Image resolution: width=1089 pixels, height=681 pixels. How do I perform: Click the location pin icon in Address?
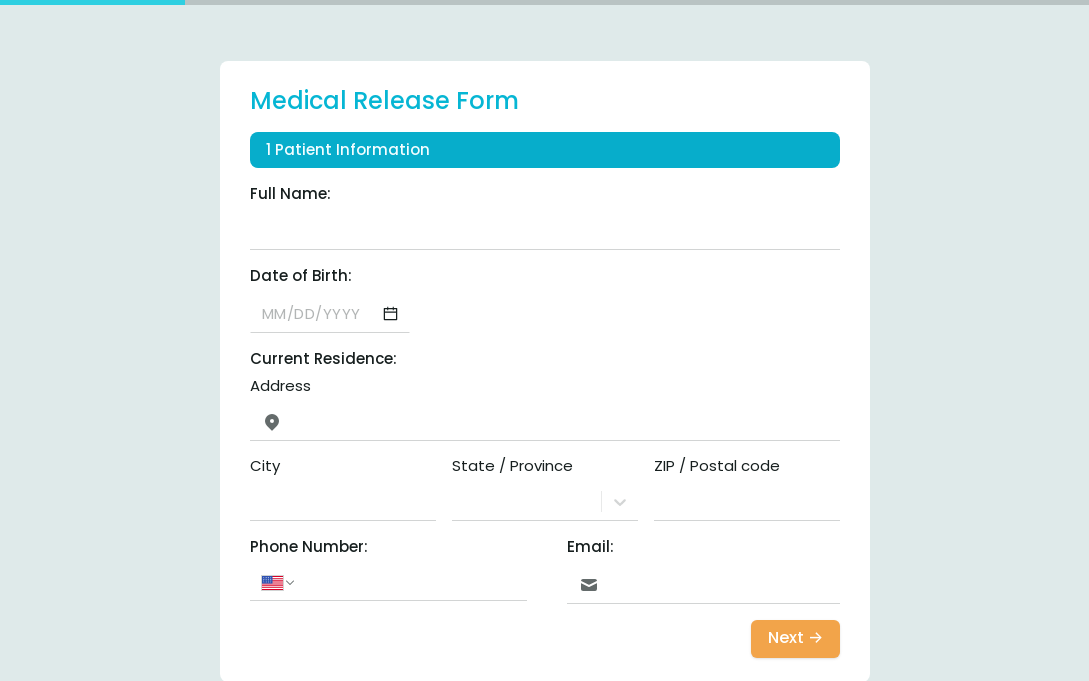tap(272, 422)
